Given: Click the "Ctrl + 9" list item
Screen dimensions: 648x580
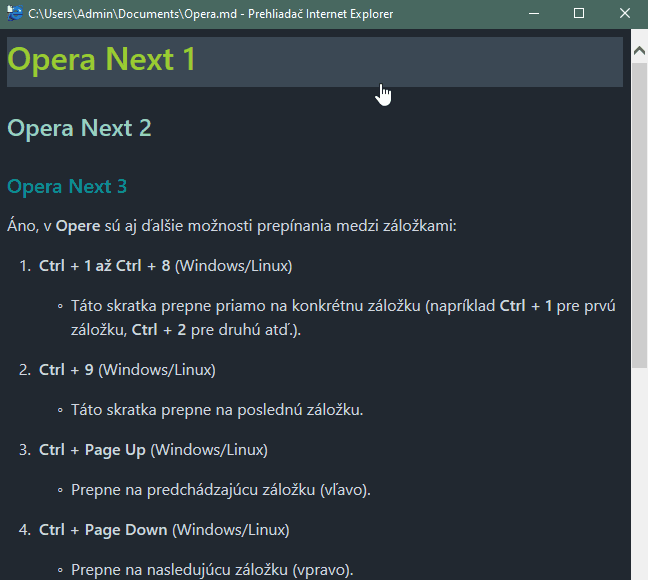Looking at the screenshot, I should tap(126, 370).
